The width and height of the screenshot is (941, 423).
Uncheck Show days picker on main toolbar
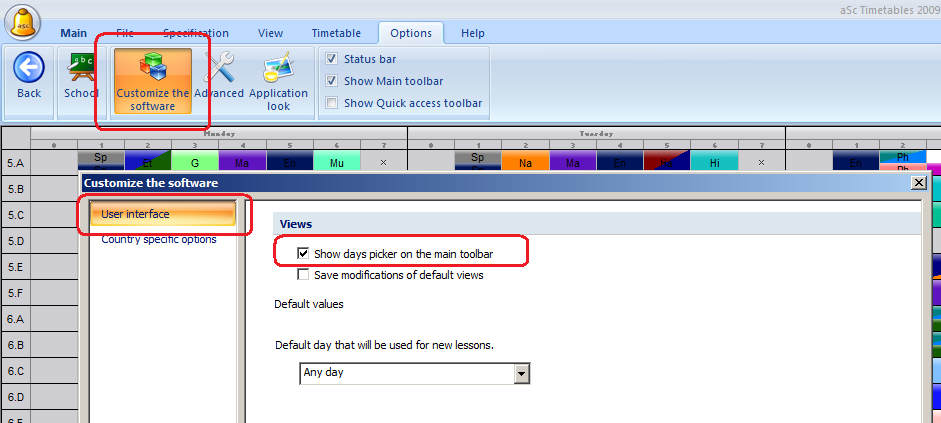pos(303,254)
